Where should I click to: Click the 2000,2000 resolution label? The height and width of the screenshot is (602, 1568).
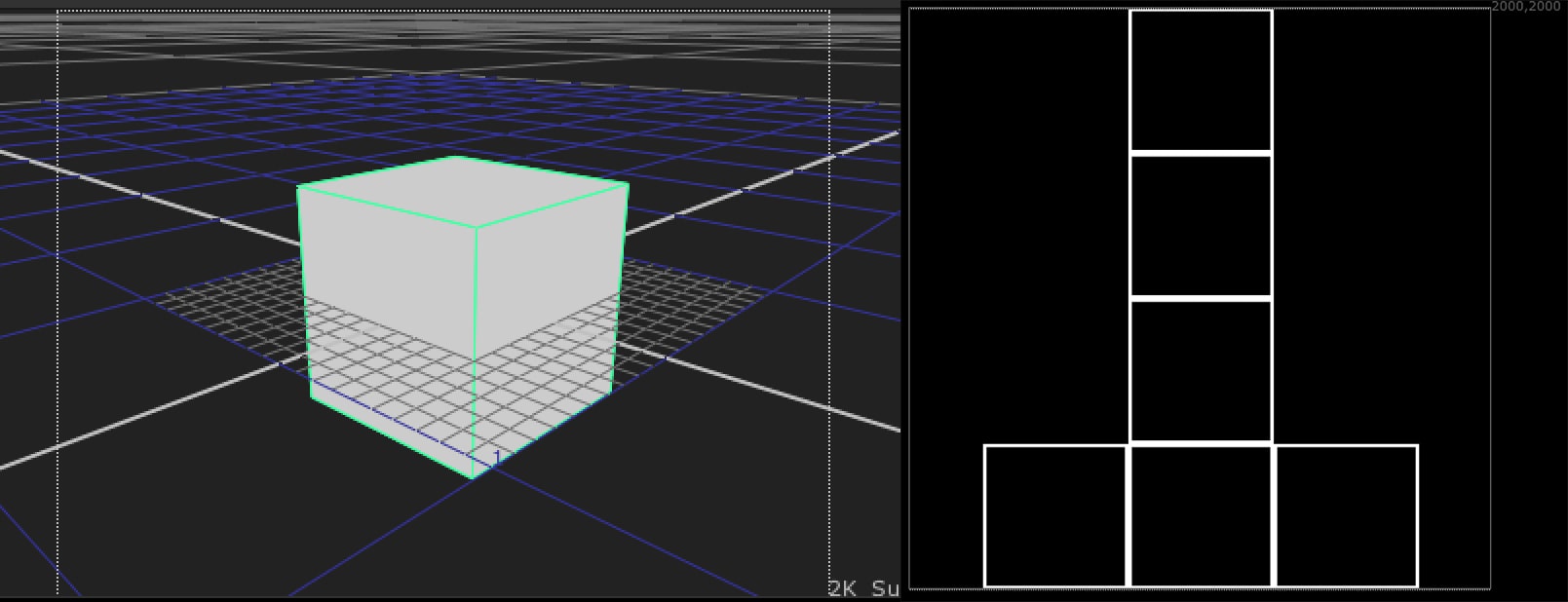[x=1526, y=7]
